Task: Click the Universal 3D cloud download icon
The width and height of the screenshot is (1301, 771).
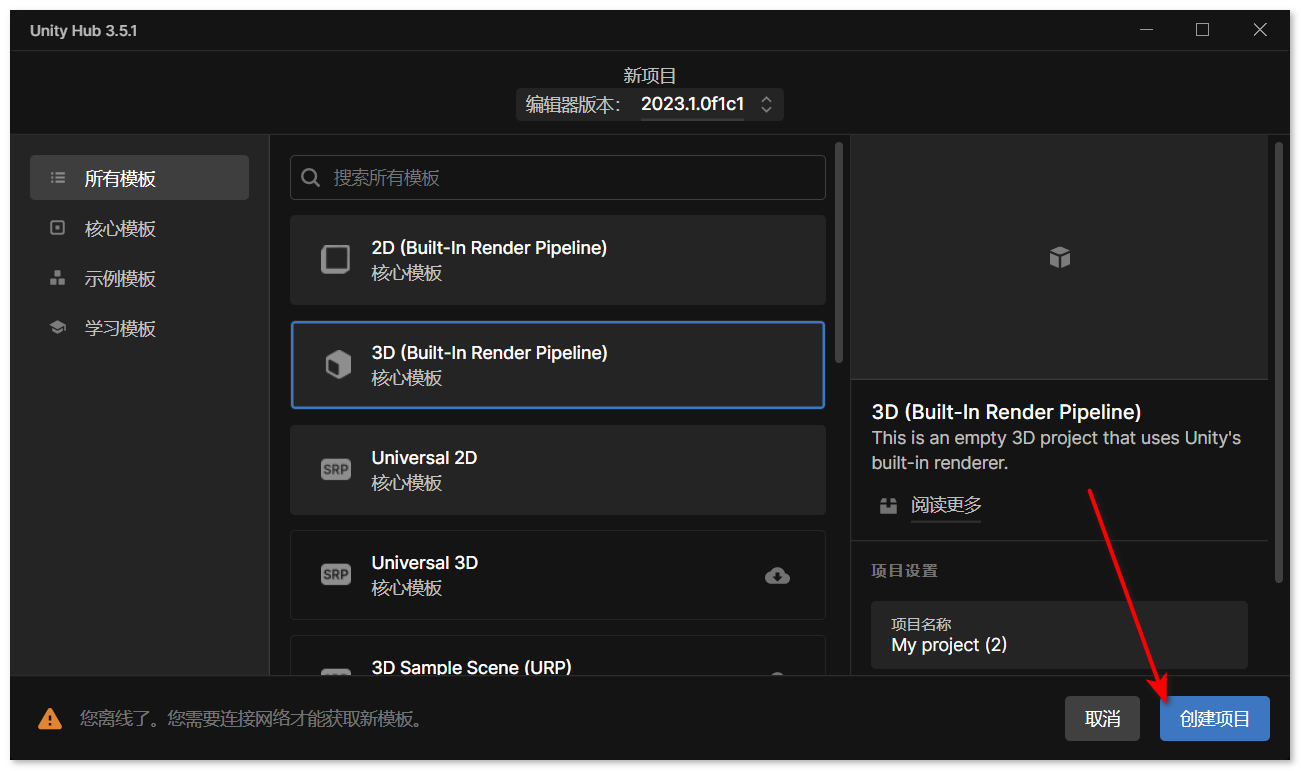Action: tap(777, 576)
